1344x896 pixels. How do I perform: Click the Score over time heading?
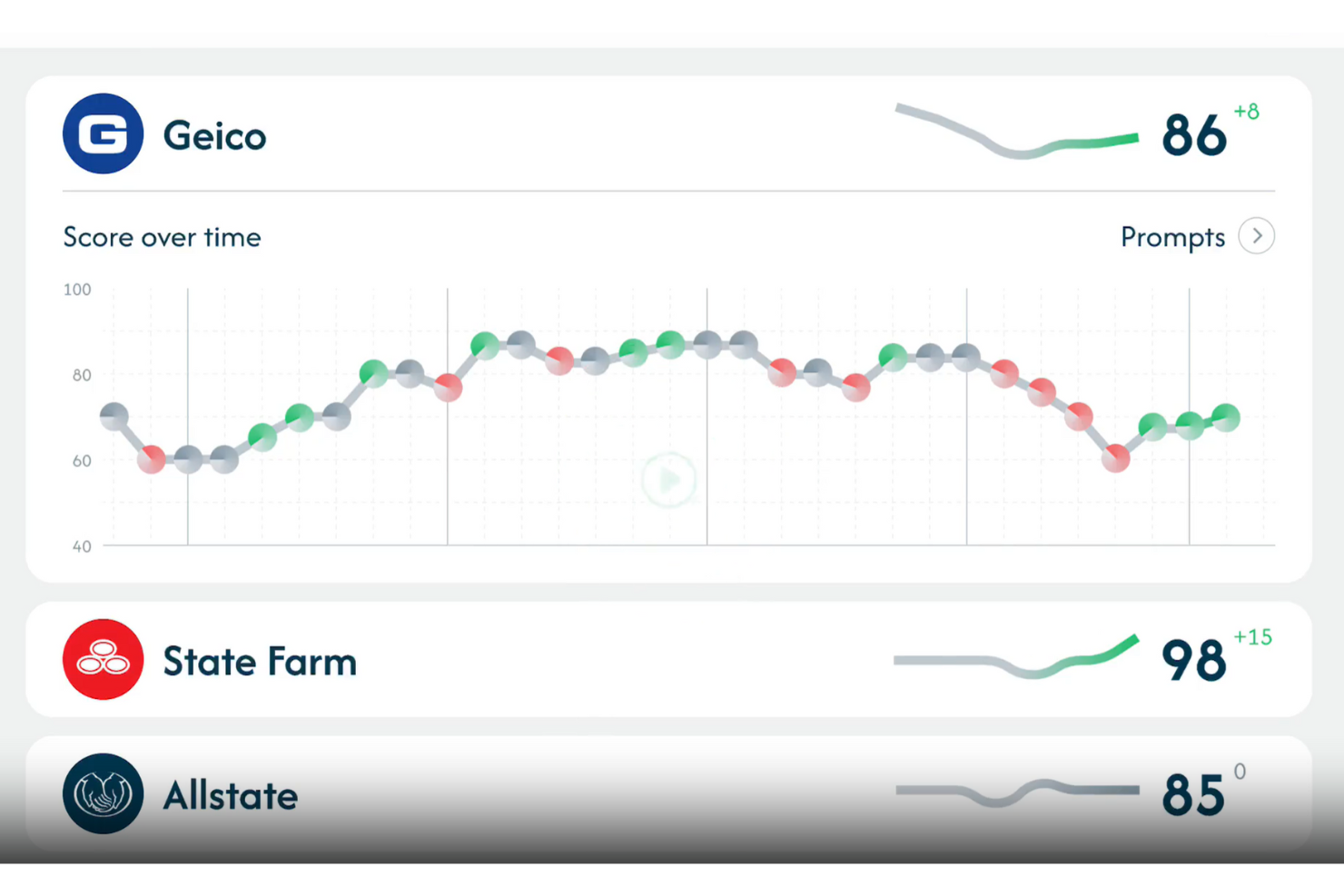tap(162, 237)
